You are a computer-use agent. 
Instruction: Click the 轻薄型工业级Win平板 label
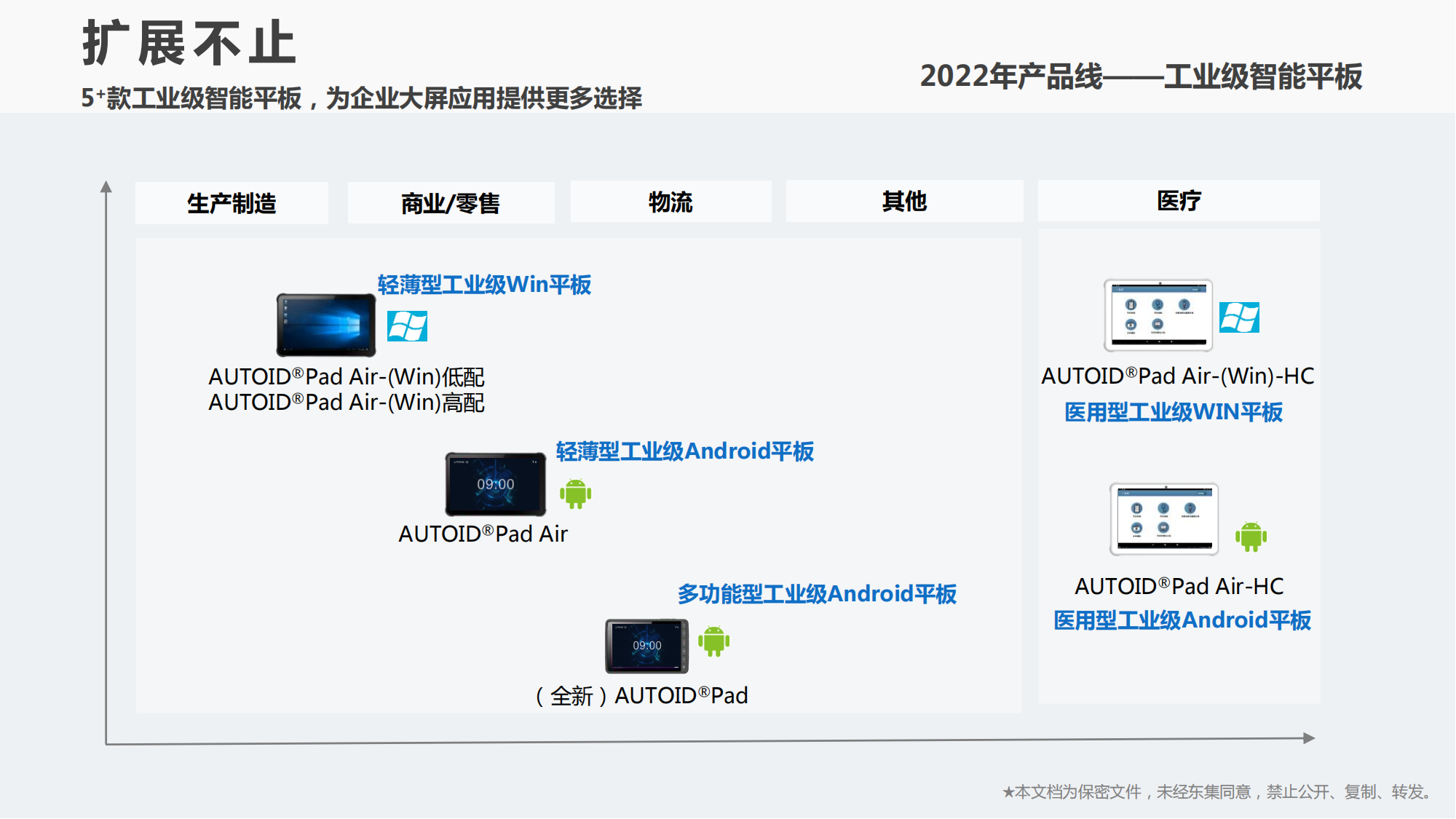[484, 285]
